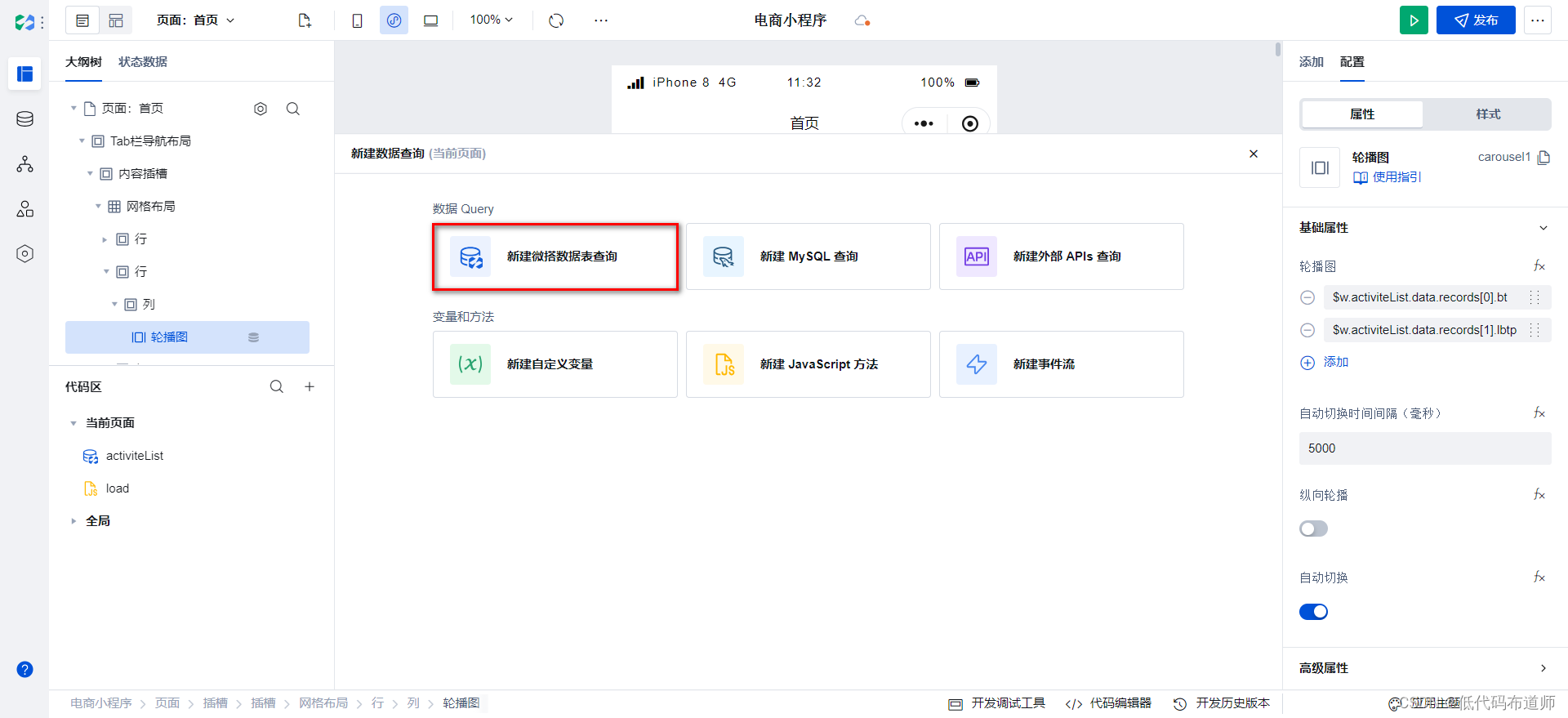1568x718 pixels.
Task: Click the cloud sync status icon
Action: 862,20
